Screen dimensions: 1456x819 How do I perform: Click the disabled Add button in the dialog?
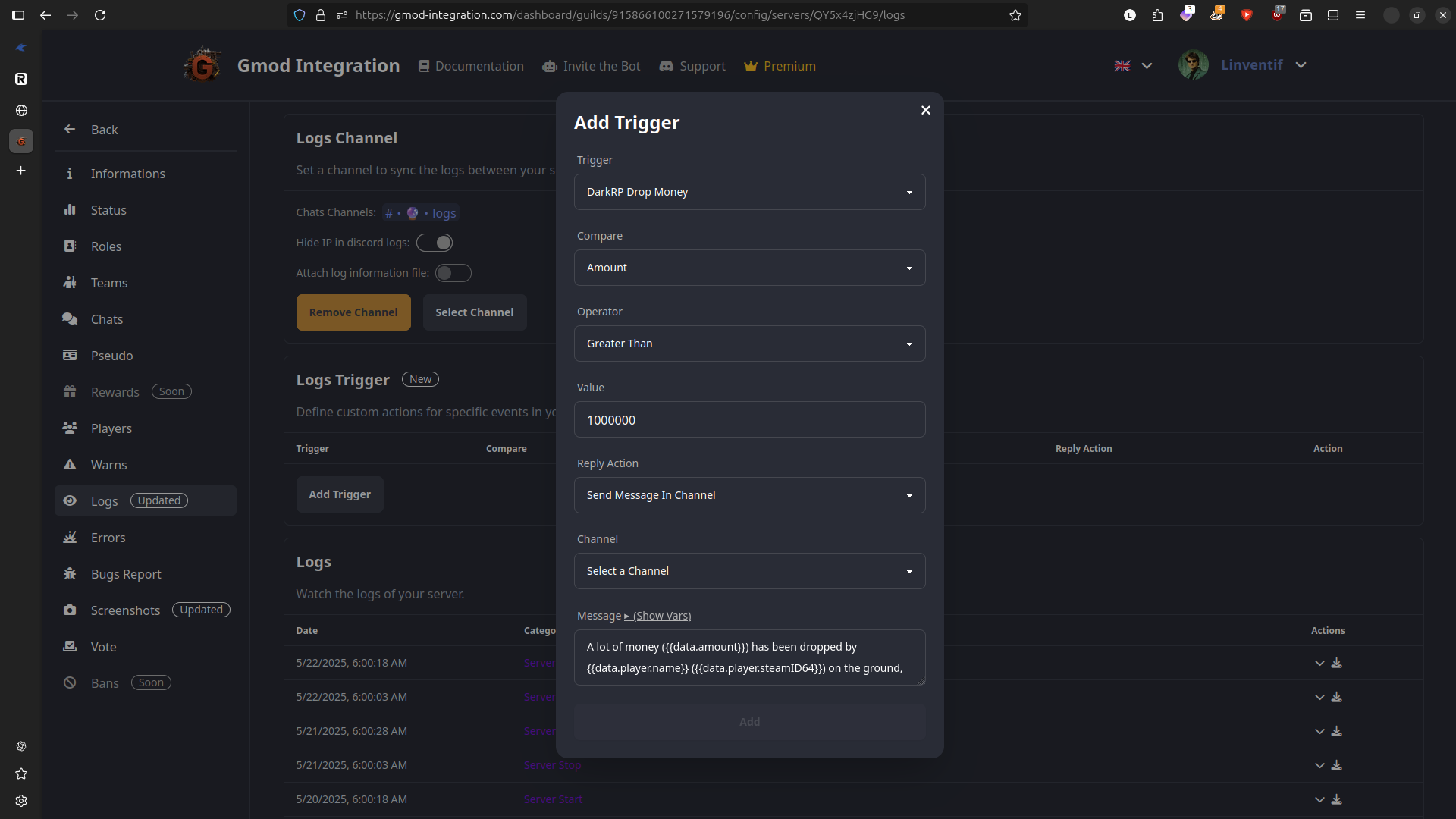749,722
